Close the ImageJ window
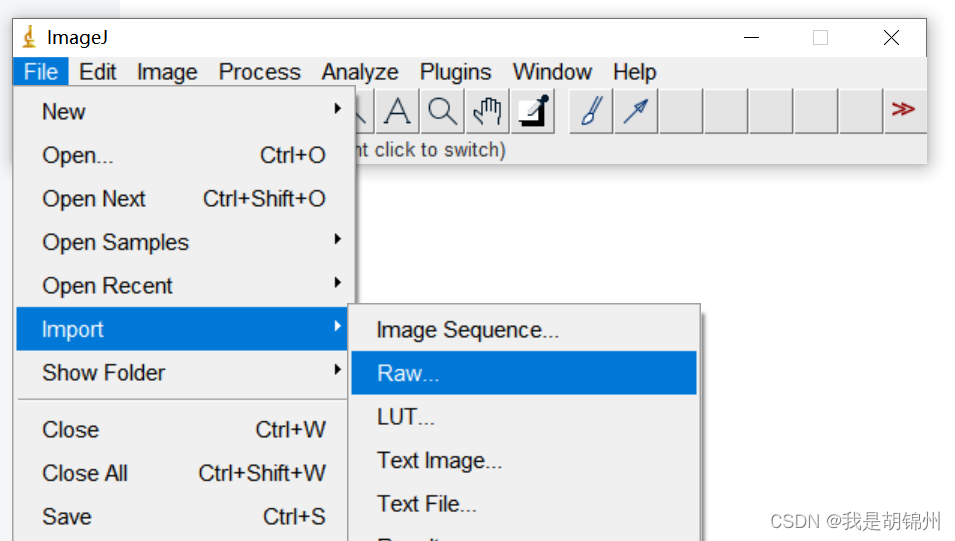This screenshot has width=955, height=541. [x=891, y=38]
